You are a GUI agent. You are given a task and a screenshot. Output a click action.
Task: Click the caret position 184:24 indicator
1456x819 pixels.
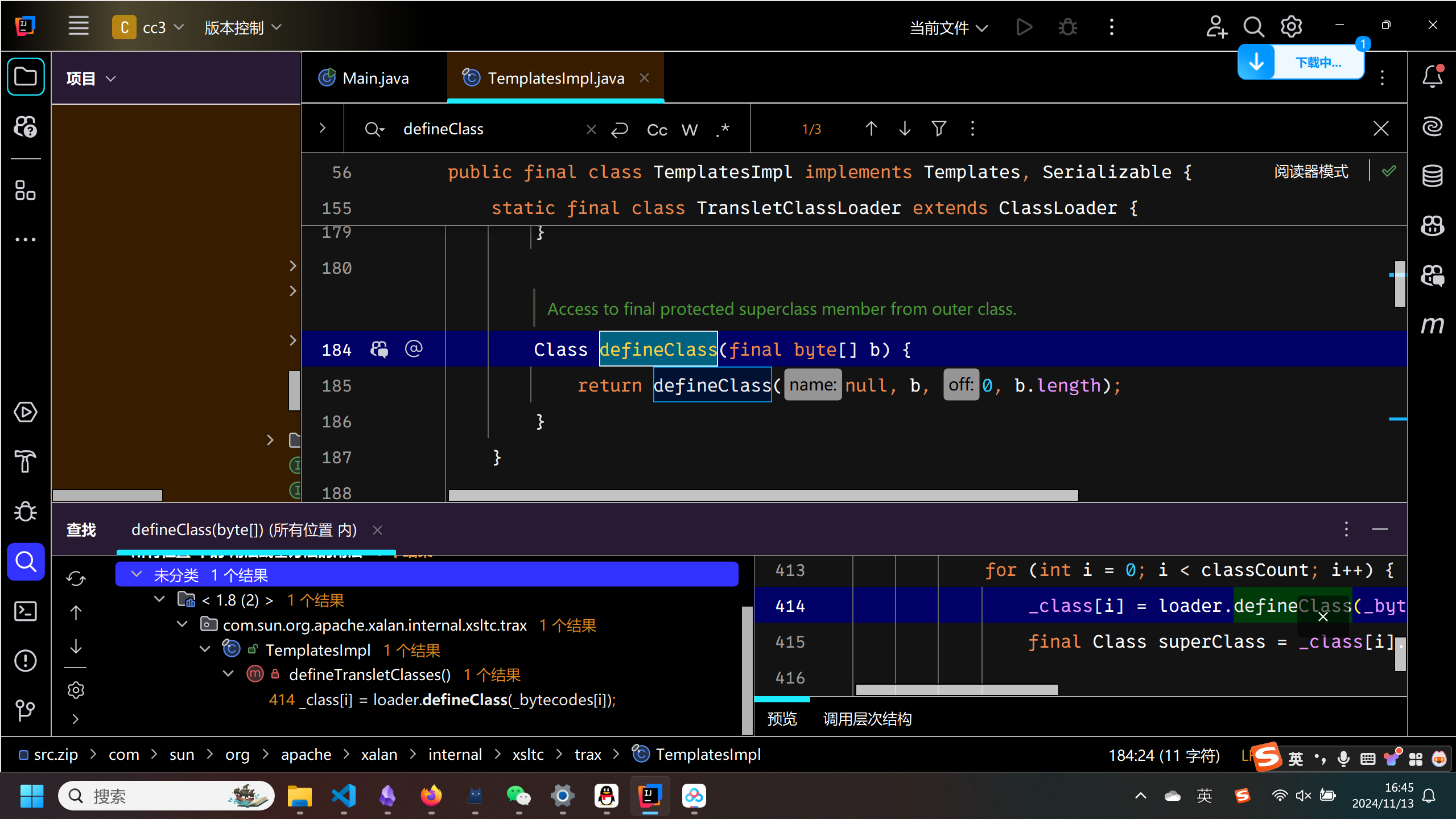point(1164,755)
